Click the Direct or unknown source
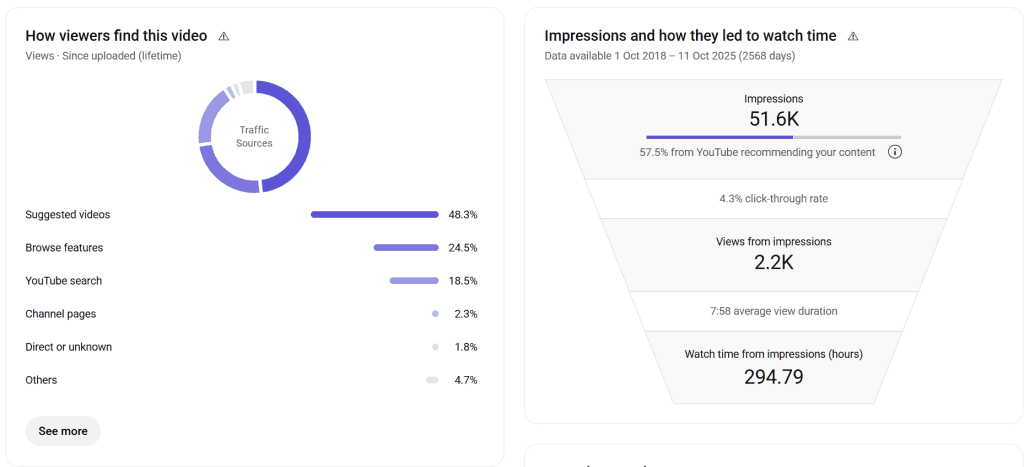Image resolution: width=1024 pixels, height=467 pixels. click(69, 347)
